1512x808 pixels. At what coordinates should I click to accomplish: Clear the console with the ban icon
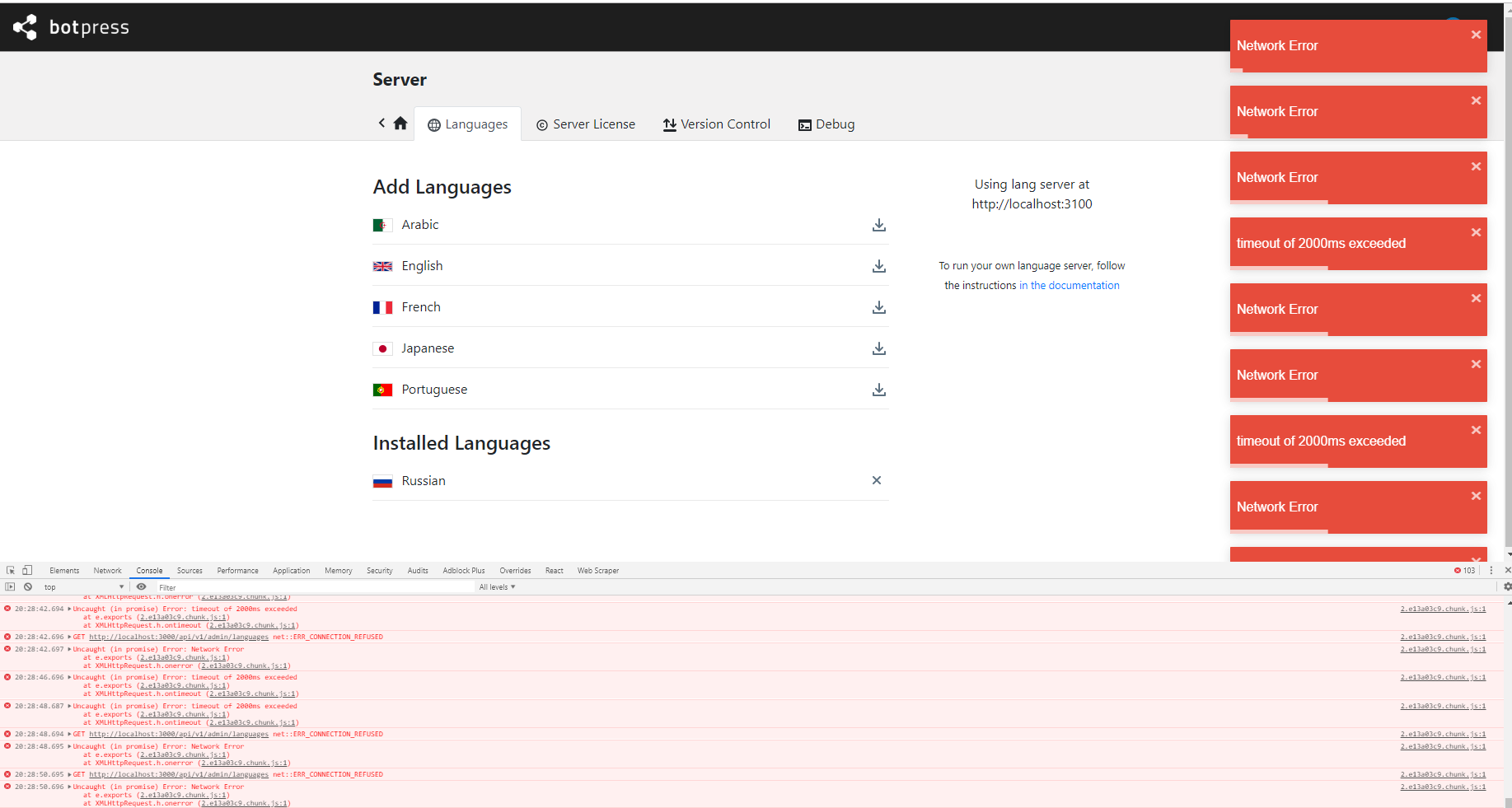(x=28, y=586)
